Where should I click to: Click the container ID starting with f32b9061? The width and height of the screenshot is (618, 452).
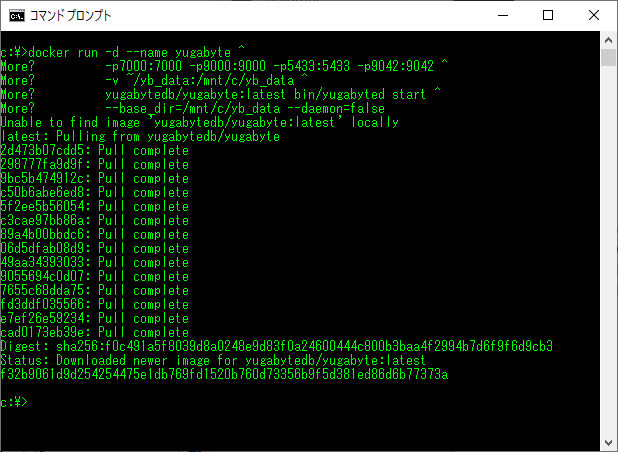225,374
